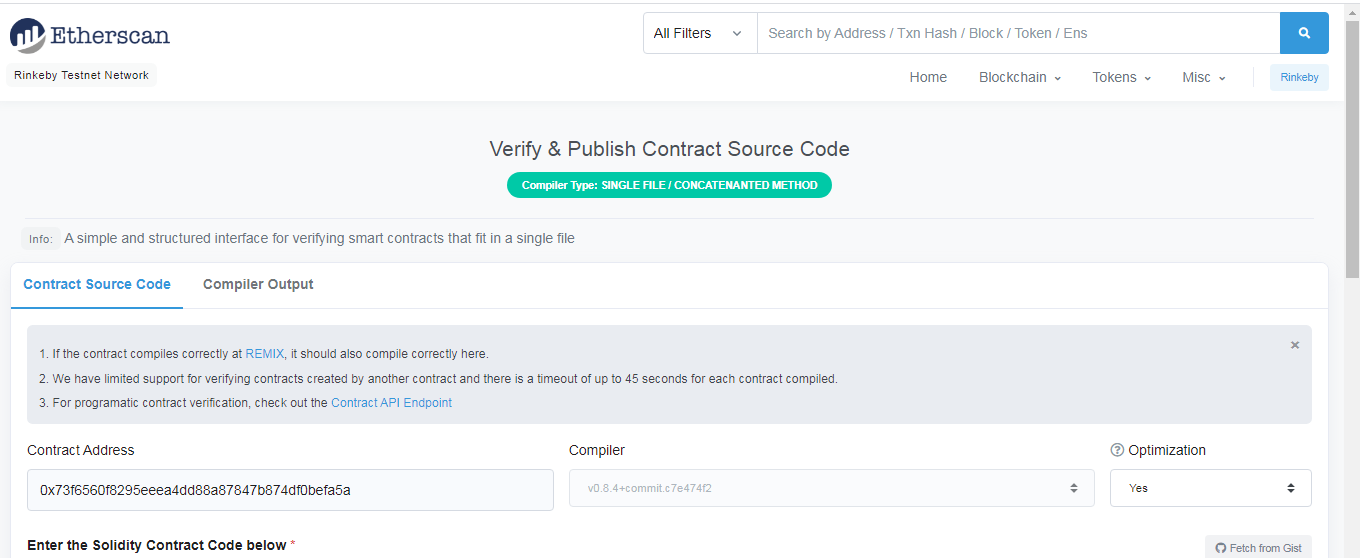Click the Optimization help question-mark icon
Image resolution: width=1360 pixels, height=558 pixels.
point(1117,450)
